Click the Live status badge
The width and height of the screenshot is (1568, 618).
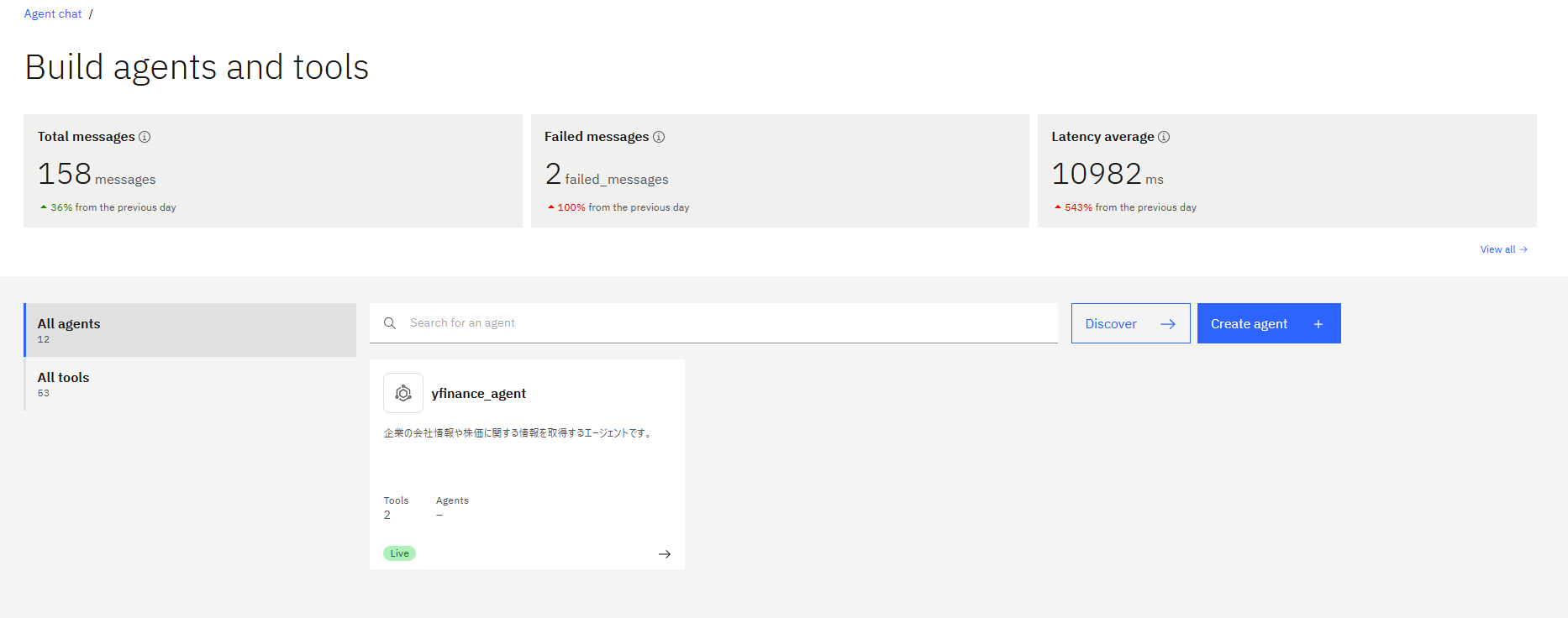399,553
